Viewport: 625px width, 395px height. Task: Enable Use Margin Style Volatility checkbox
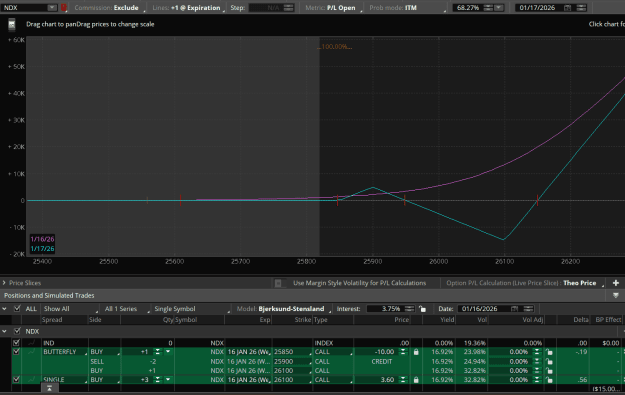click(278, 283)
